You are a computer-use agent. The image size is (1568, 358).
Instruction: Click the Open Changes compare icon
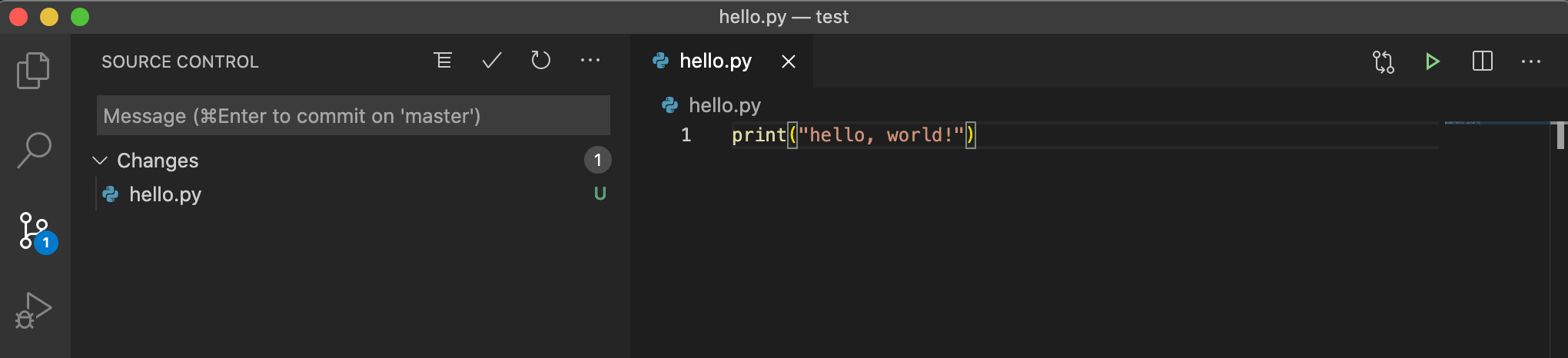[x=1384, y=61]
